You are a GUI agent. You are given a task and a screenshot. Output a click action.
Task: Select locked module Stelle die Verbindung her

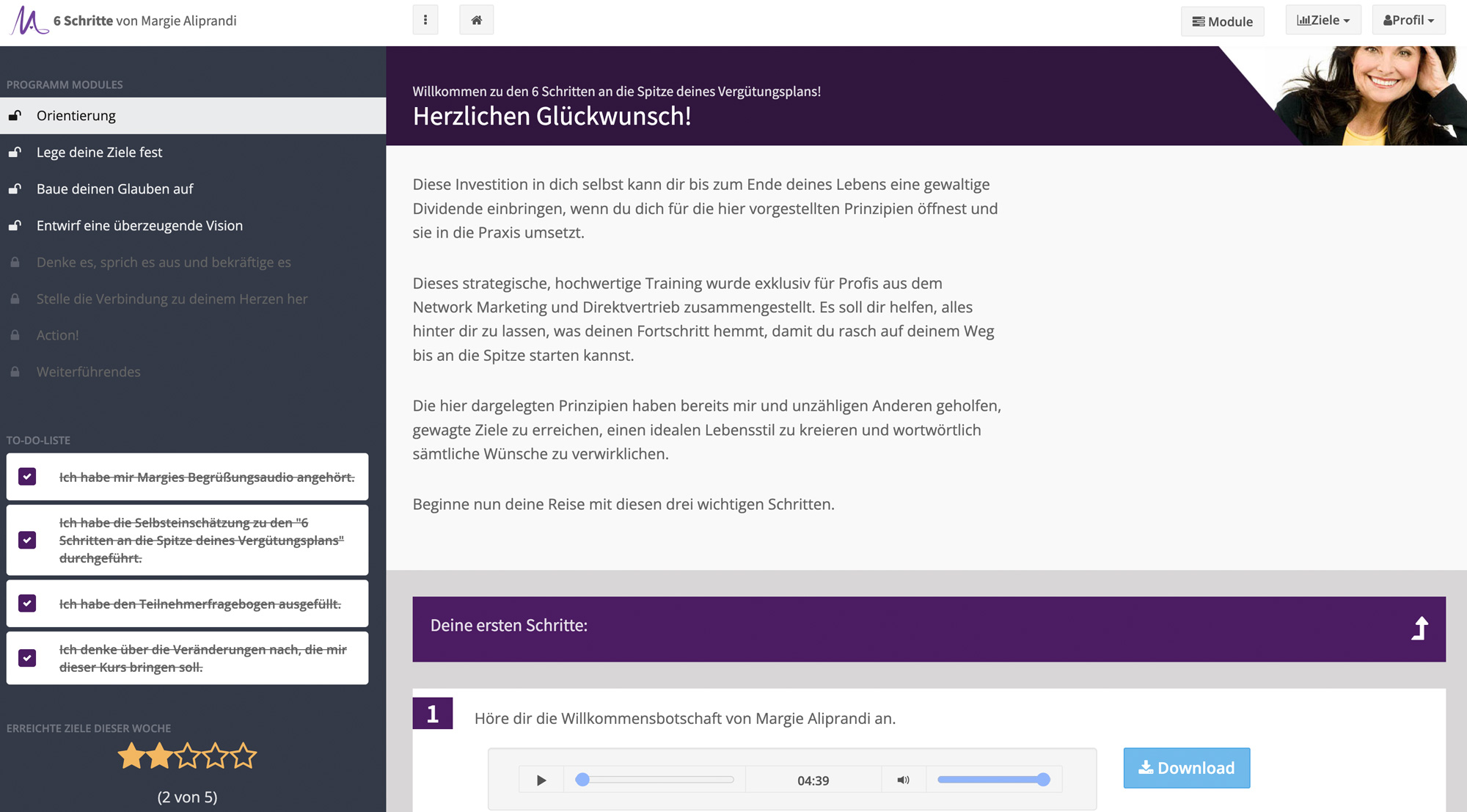(x=193, y=299)
